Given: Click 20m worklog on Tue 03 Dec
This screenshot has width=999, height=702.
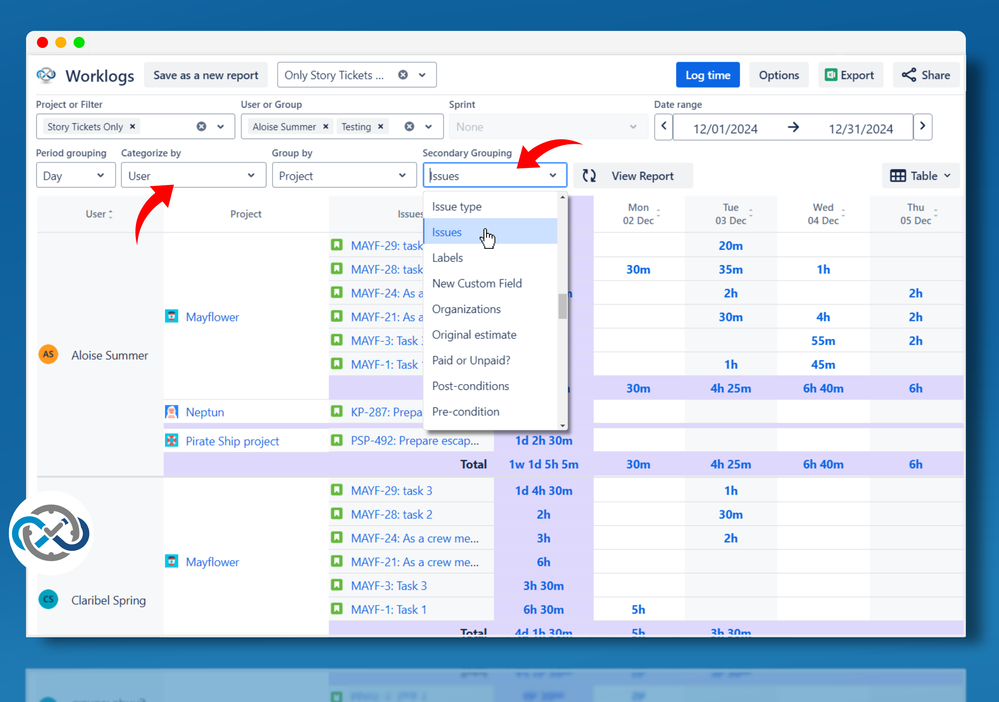Looking at the screenshot, I should 731,245.
